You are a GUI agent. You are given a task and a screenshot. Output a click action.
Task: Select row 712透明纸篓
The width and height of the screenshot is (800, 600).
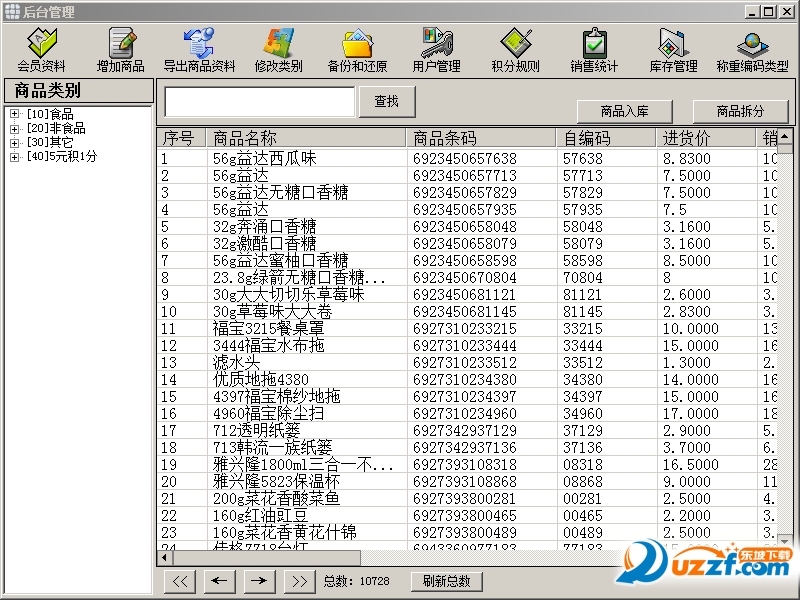[467, 431]
